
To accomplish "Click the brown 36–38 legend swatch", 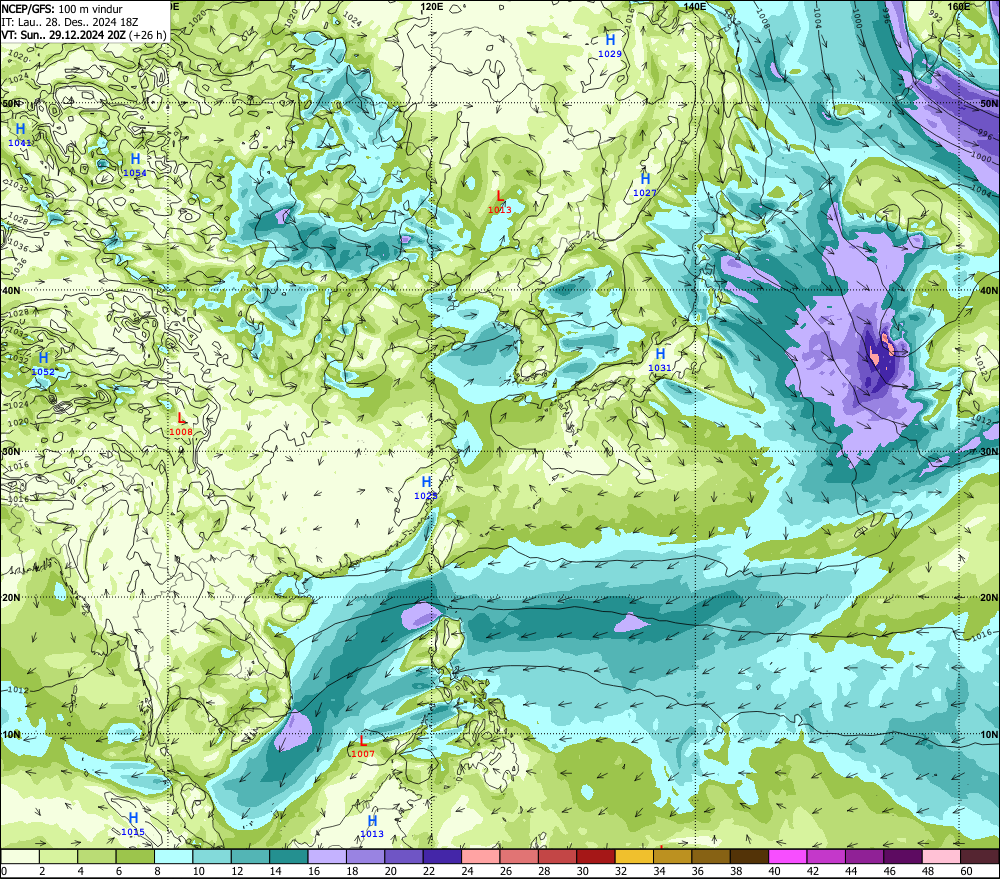I will coord(711,856).
